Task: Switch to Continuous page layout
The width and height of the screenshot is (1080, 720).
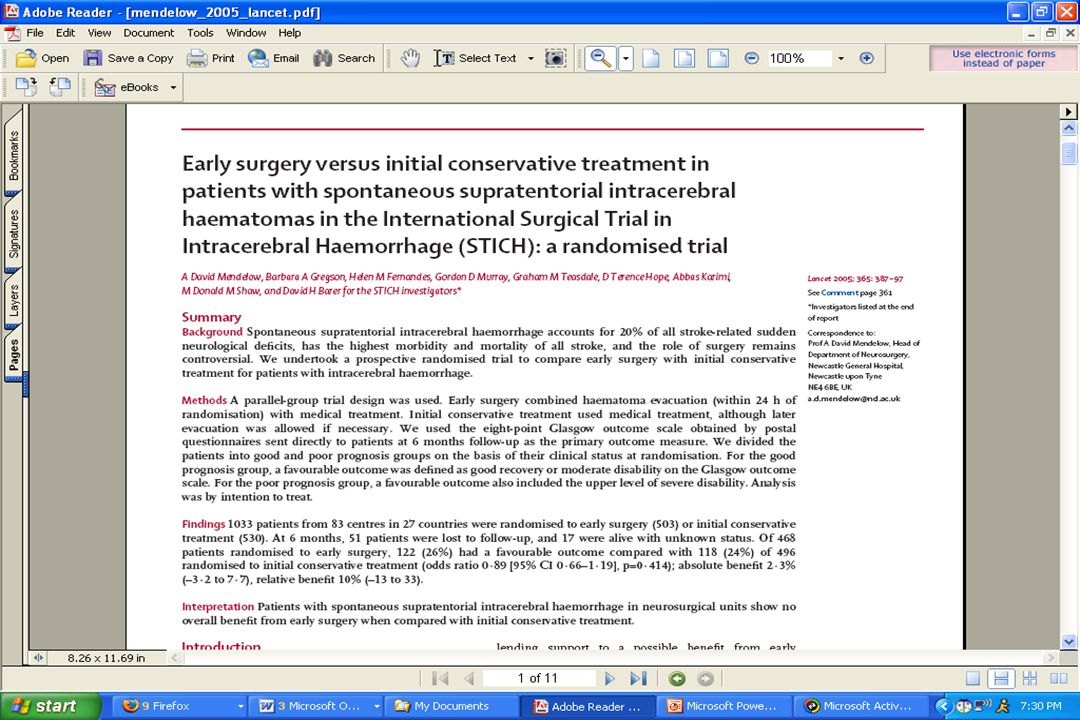Action: coord(1001,679)
